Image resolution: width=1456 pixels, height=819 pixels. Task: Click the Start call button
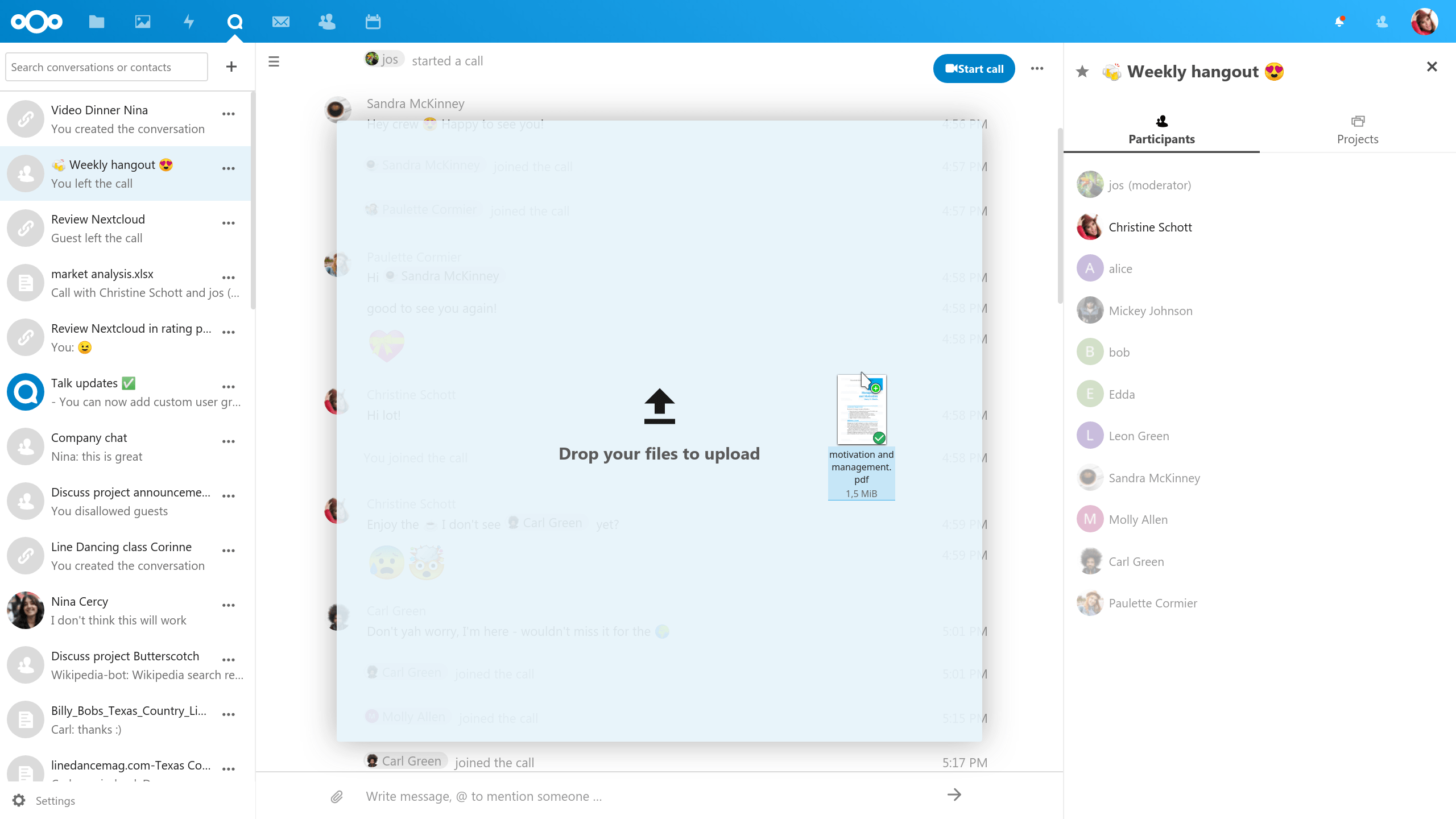pos(974,68)
